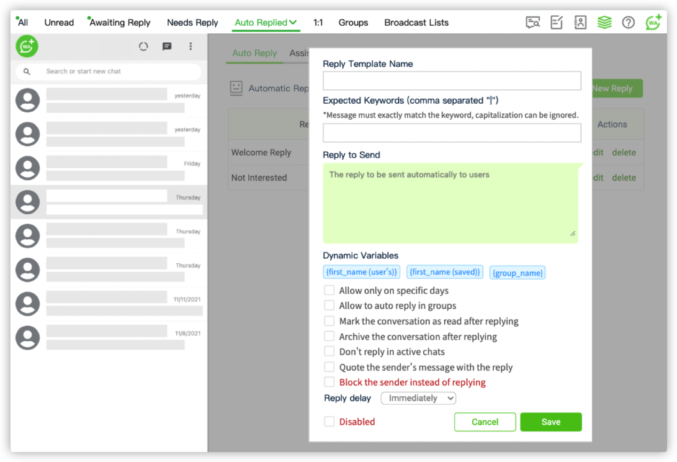Open the three-dot menu in sidebar header
Image resolution: width=677 pixels, height=462 pixels.
tap(191, 46)
